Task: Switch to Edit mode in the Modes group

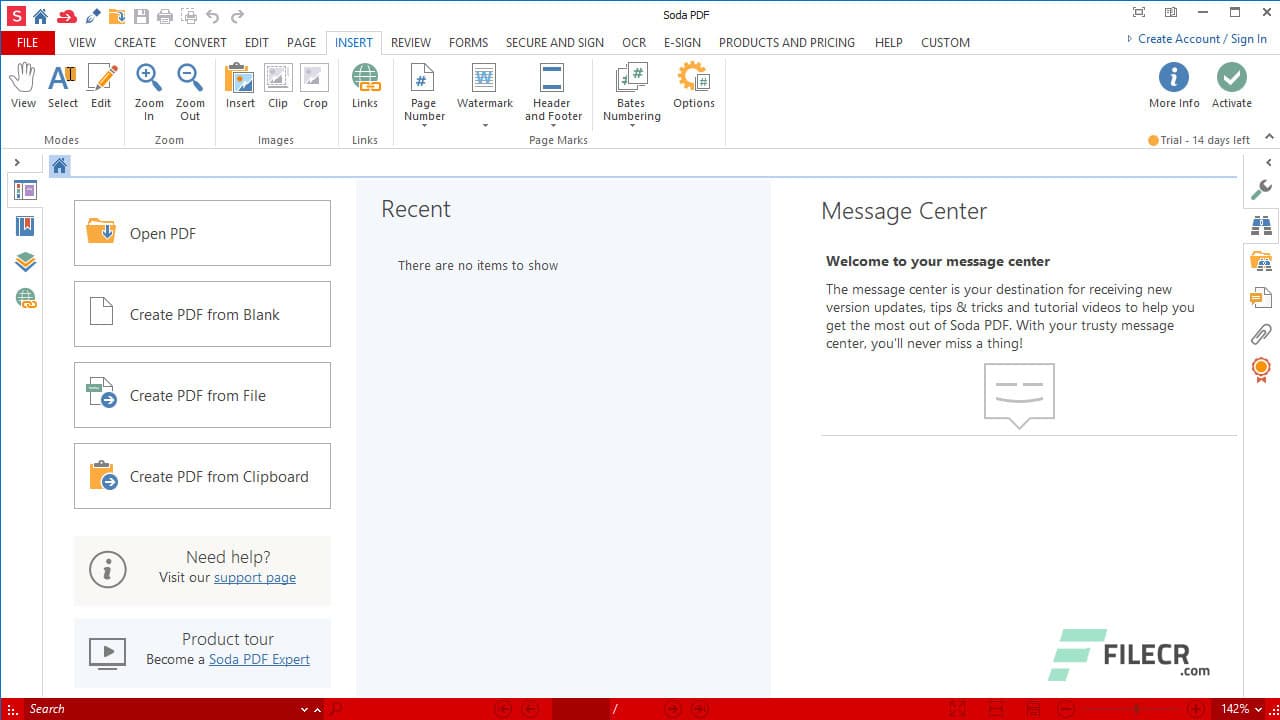Action: (x=101, y=85)
